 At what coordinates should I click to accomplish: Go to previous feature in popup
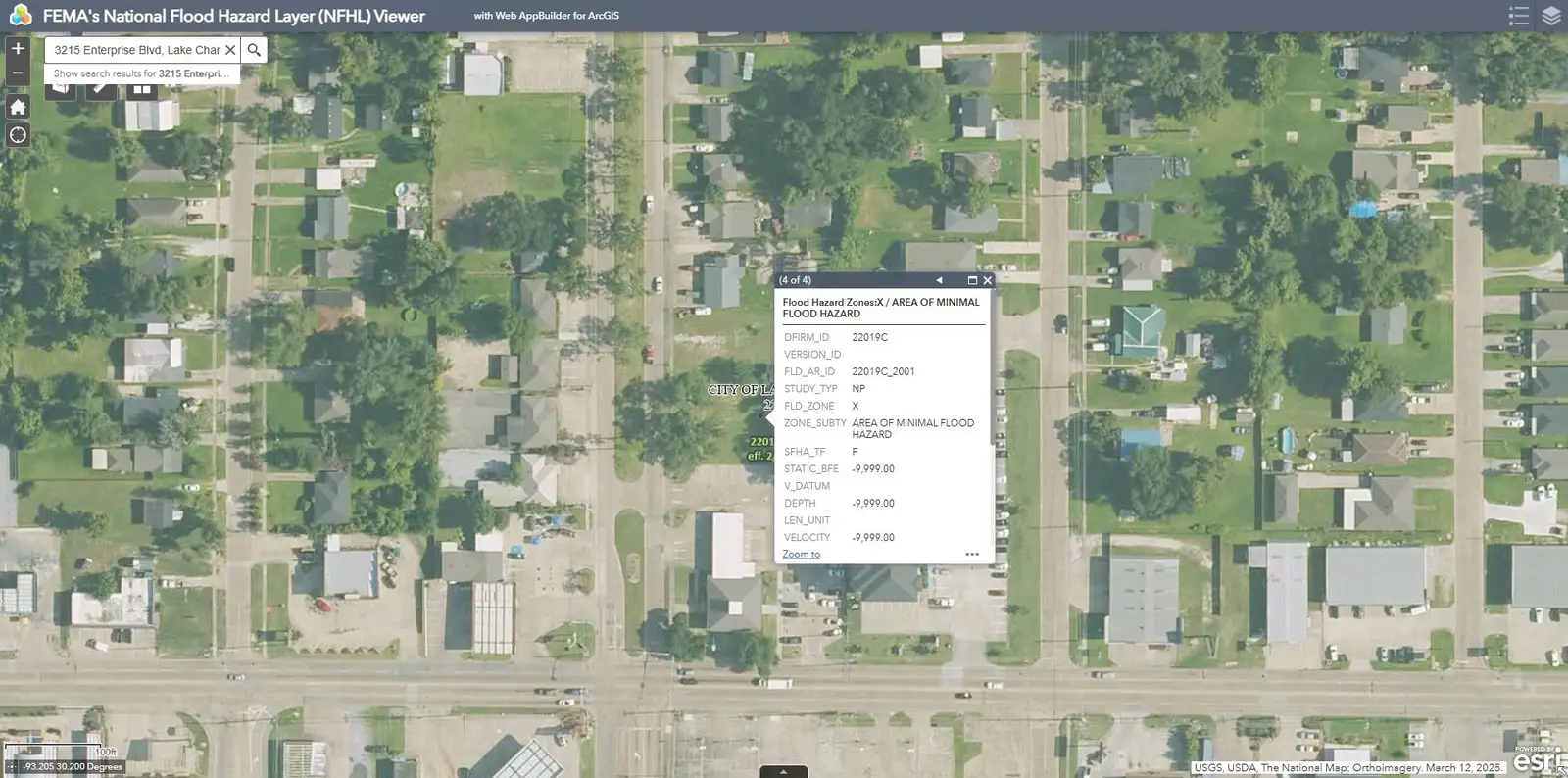pos(939,280)
